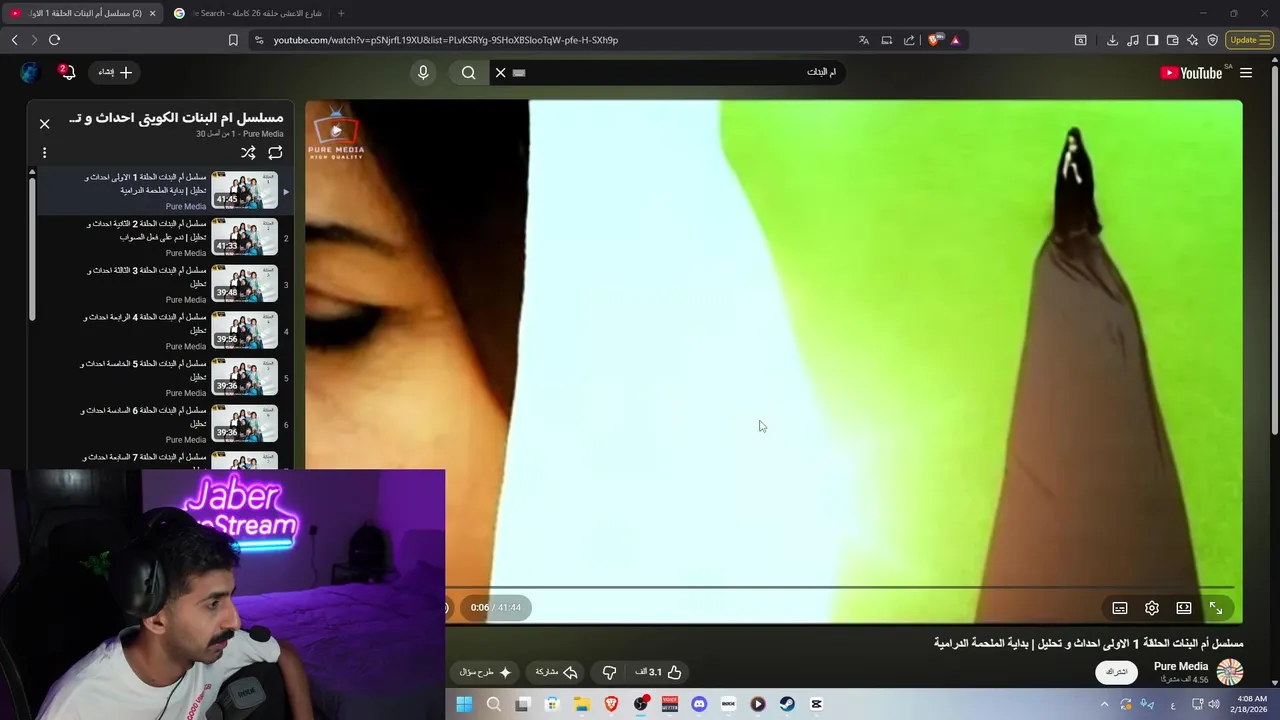Like the video (3.1 ألف)
Viewport: 1280px width, 720px height.
tap(659, 672)
